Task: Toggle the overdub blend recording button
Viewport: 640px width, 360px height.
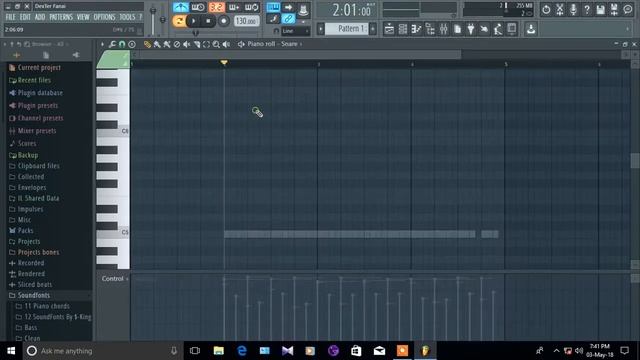Action: 234,7
